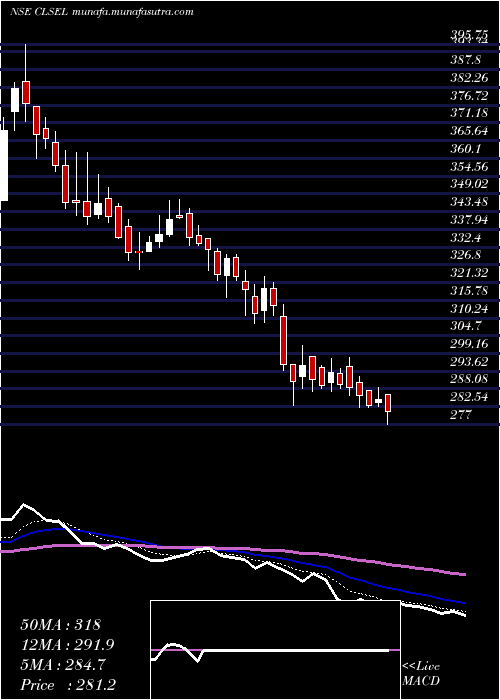Click the tallest-wick red candle near the 387.8 level
This screenshot has height=700, width=500.
tap(26, 92)
